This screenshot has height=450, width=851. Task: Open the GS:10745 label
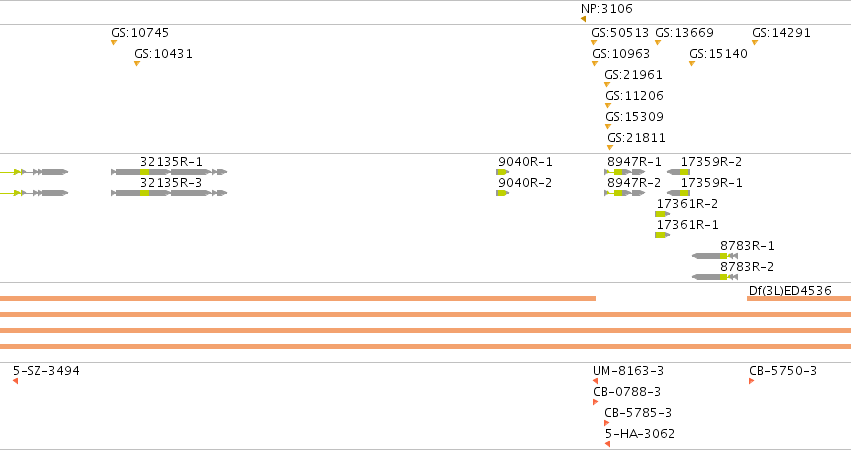(140, 33)
